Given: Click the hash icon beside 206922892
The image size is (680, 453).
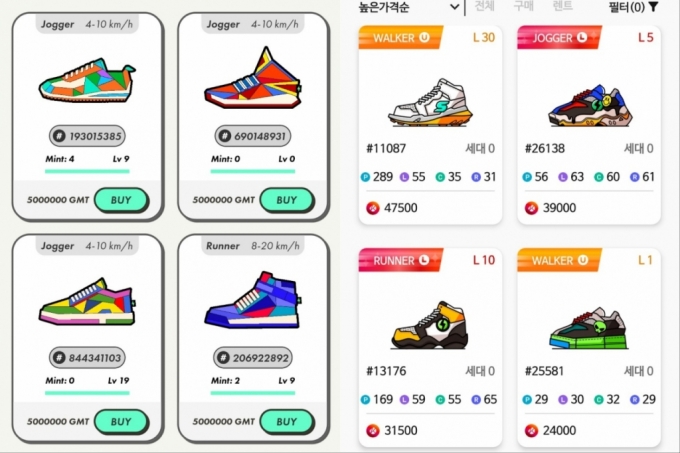Looking at the screenshot, I should click(x=223, y=358).
